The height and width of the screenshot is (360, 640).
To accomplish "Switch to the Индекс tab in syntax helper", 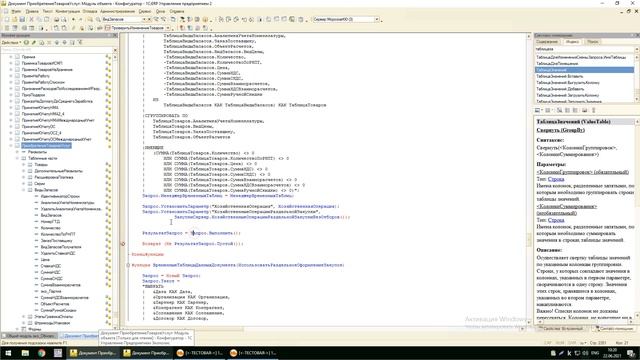I will tap(572, 42).
